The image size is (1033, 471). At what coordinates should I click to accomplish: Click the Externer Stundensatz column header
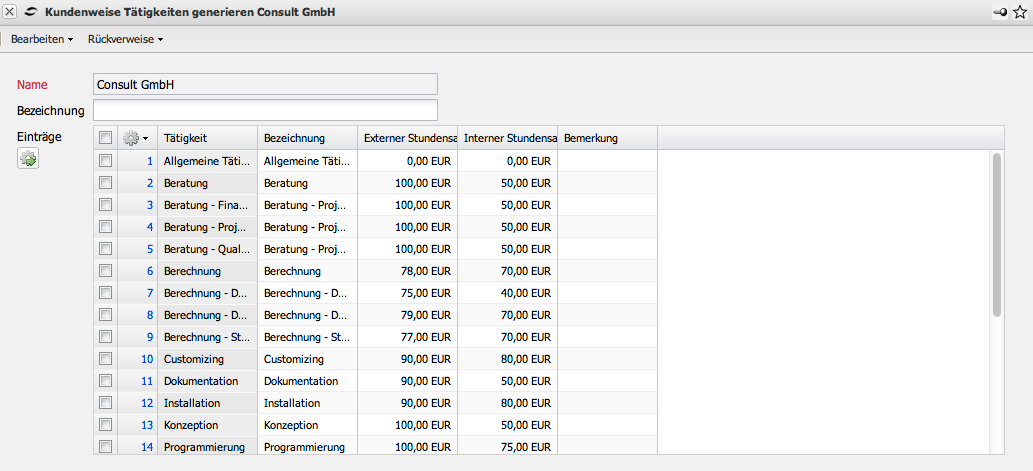click(408, 138)
